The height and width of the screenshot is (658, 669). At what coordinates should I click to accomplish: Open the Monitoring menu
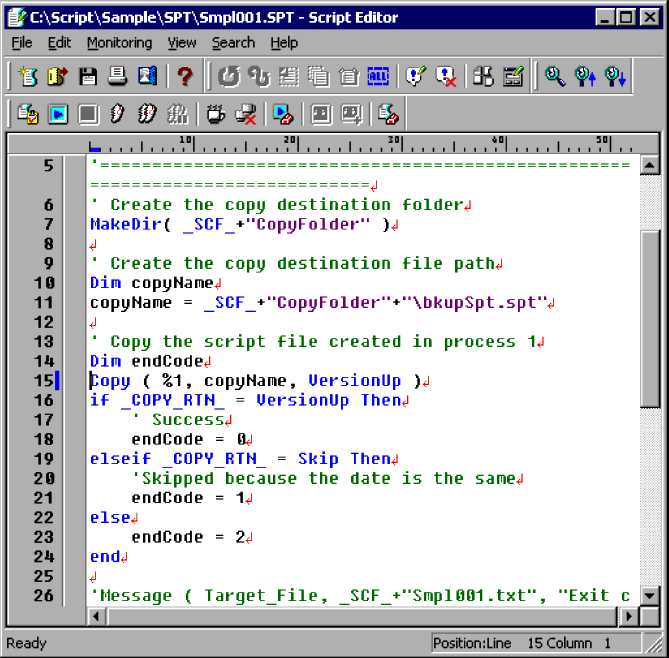pyautogui.click(x=119, y=43)
